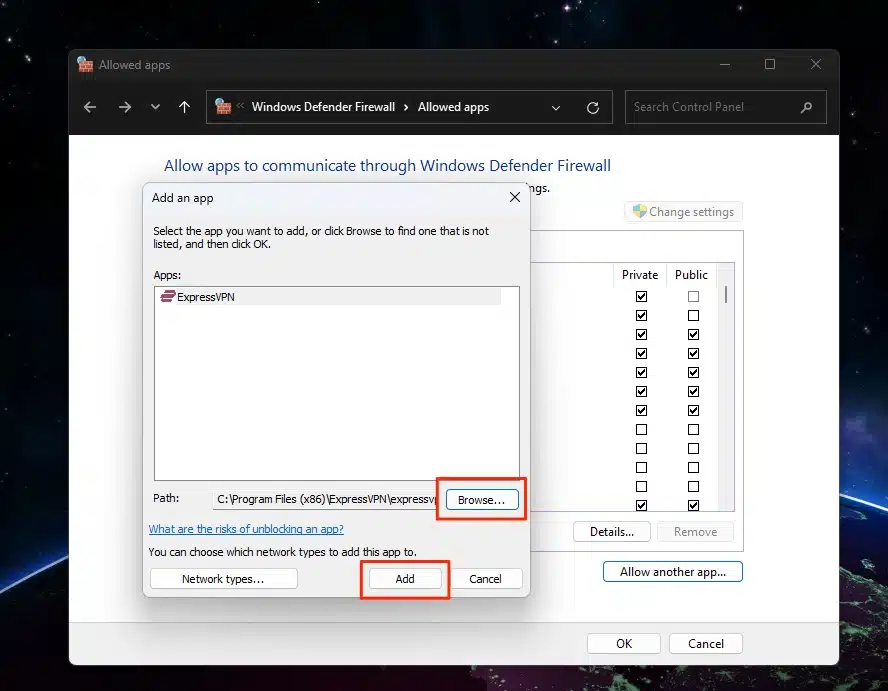Click the ExpressVPN app icon

pos(167,296)
